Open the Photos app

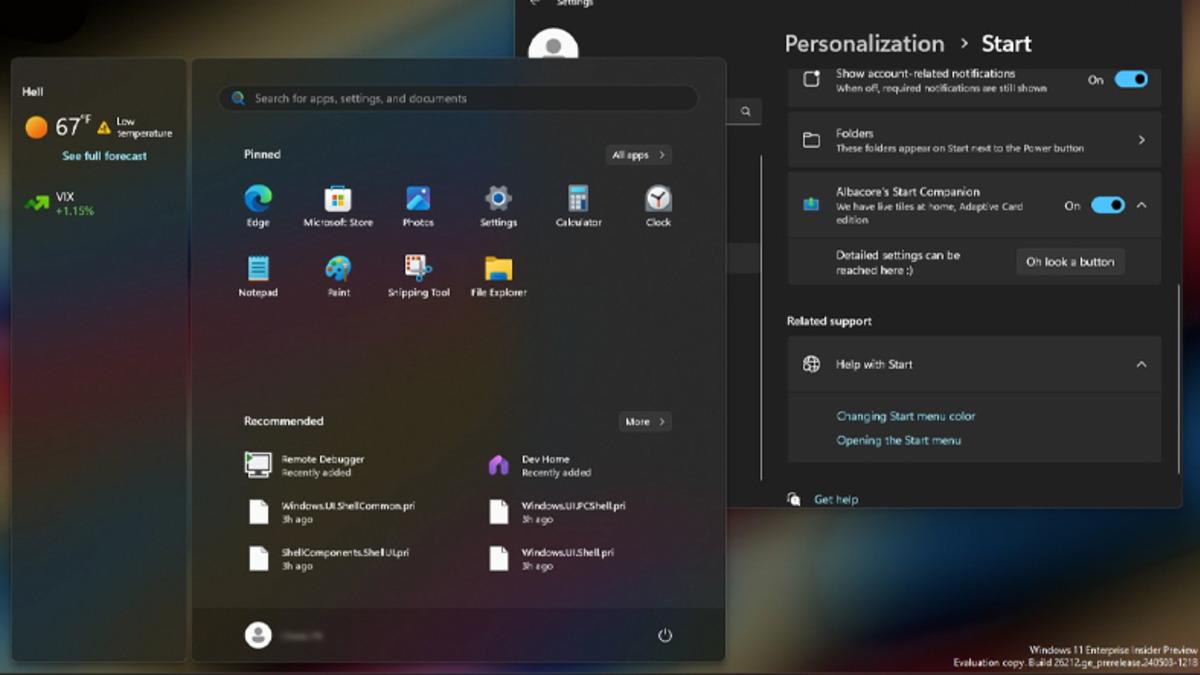tap(418, 199)
